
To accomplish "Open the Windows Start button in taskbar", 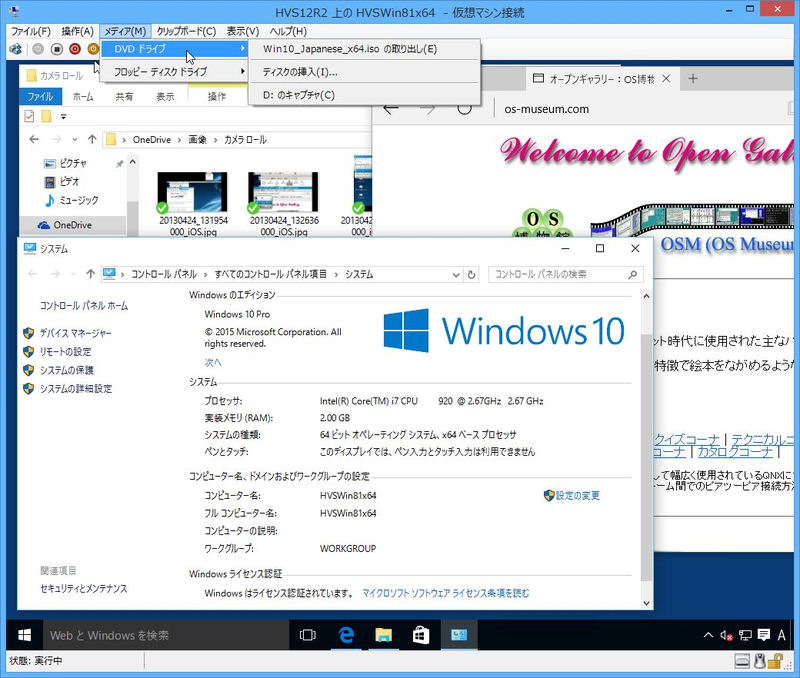I will [24, 635].
